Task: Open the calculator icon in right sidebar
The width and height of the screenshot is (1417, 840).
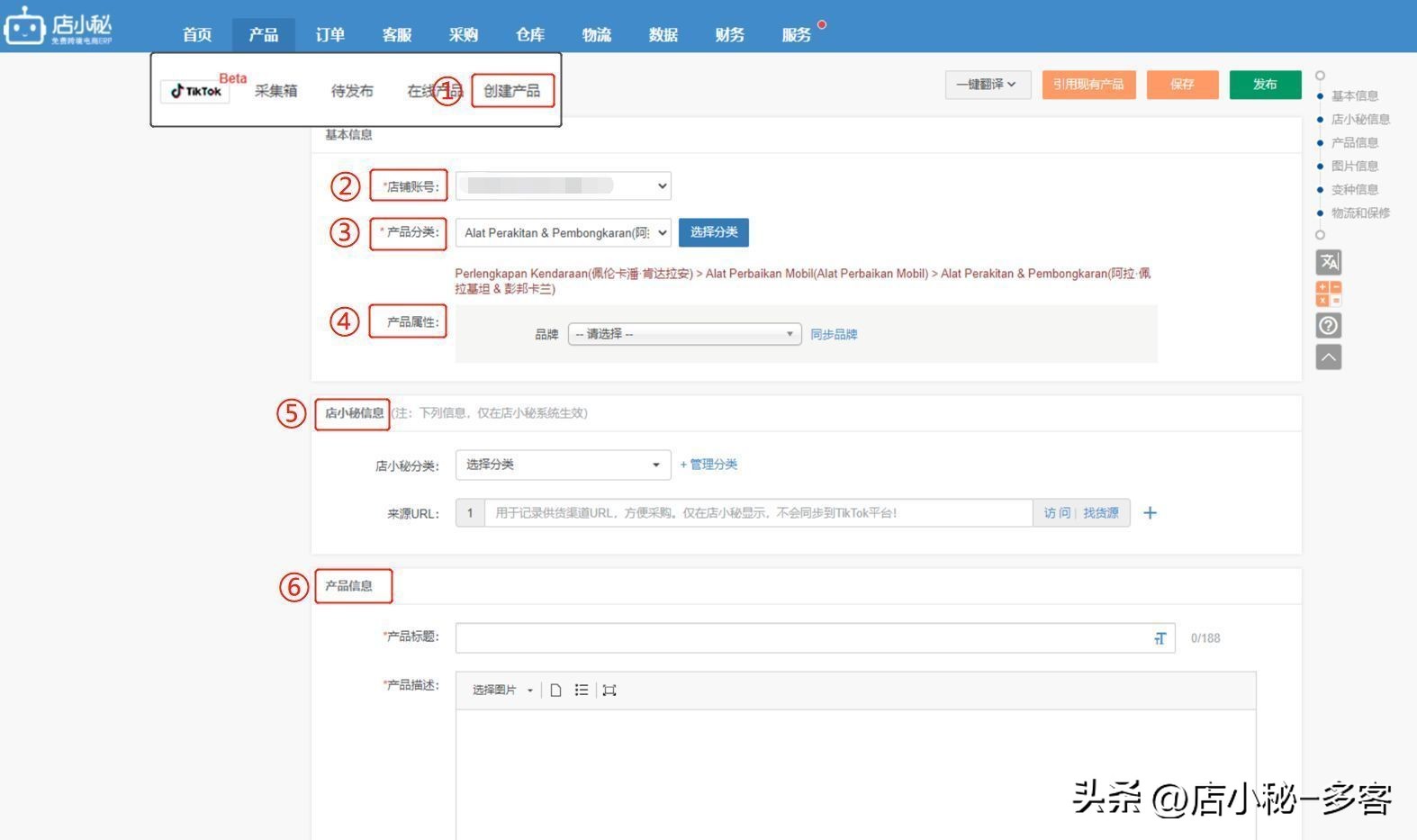Action: 1329,294
